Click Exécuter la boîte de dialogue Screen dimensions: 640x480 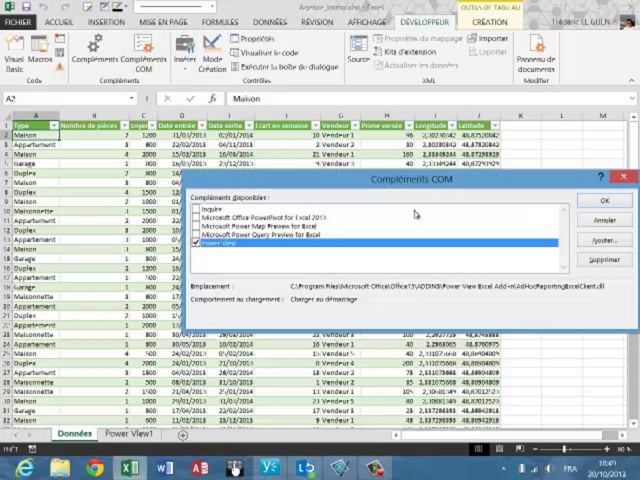[284, 67]
